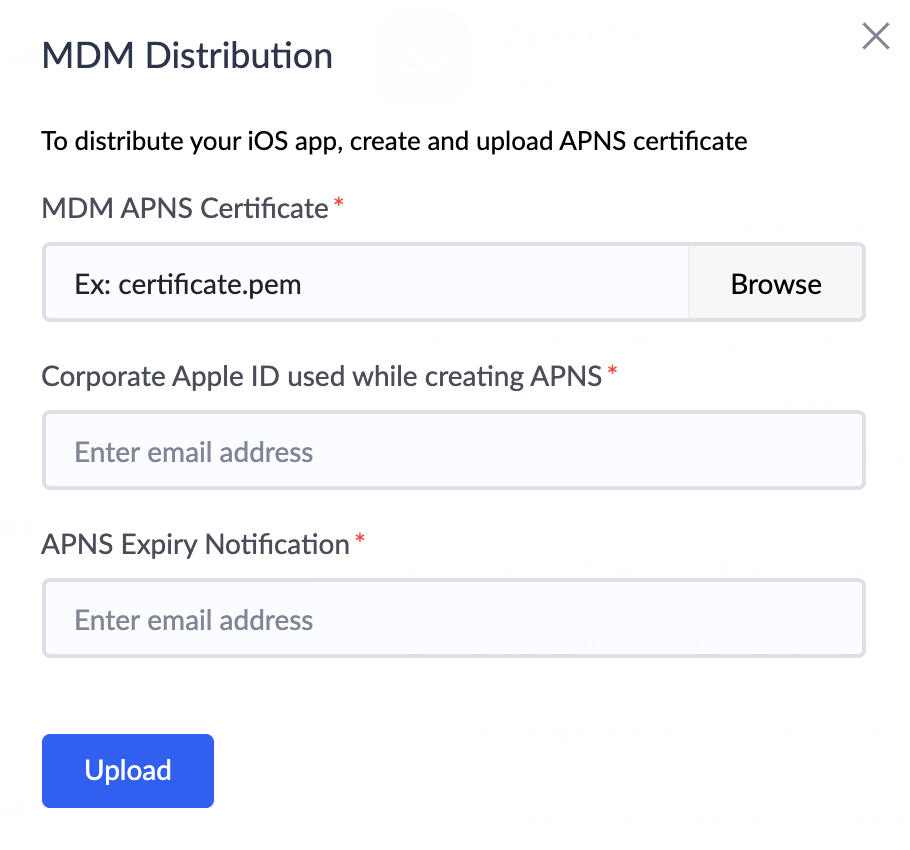Image resolution: width=910 pixels, height=850 pixels.
Task: Dismiss the MDM Distribution dialog
Action: 875,36
